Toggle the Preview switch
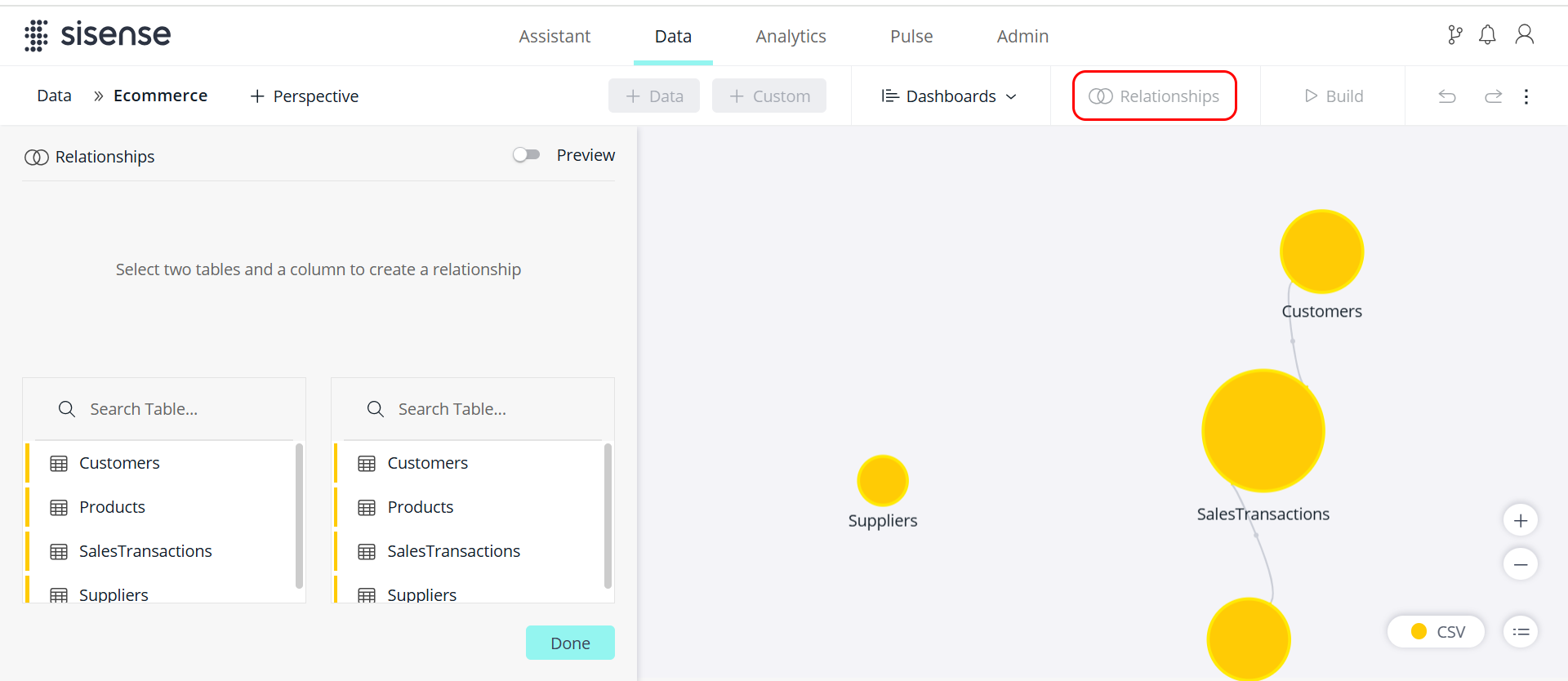 (527, 155)
